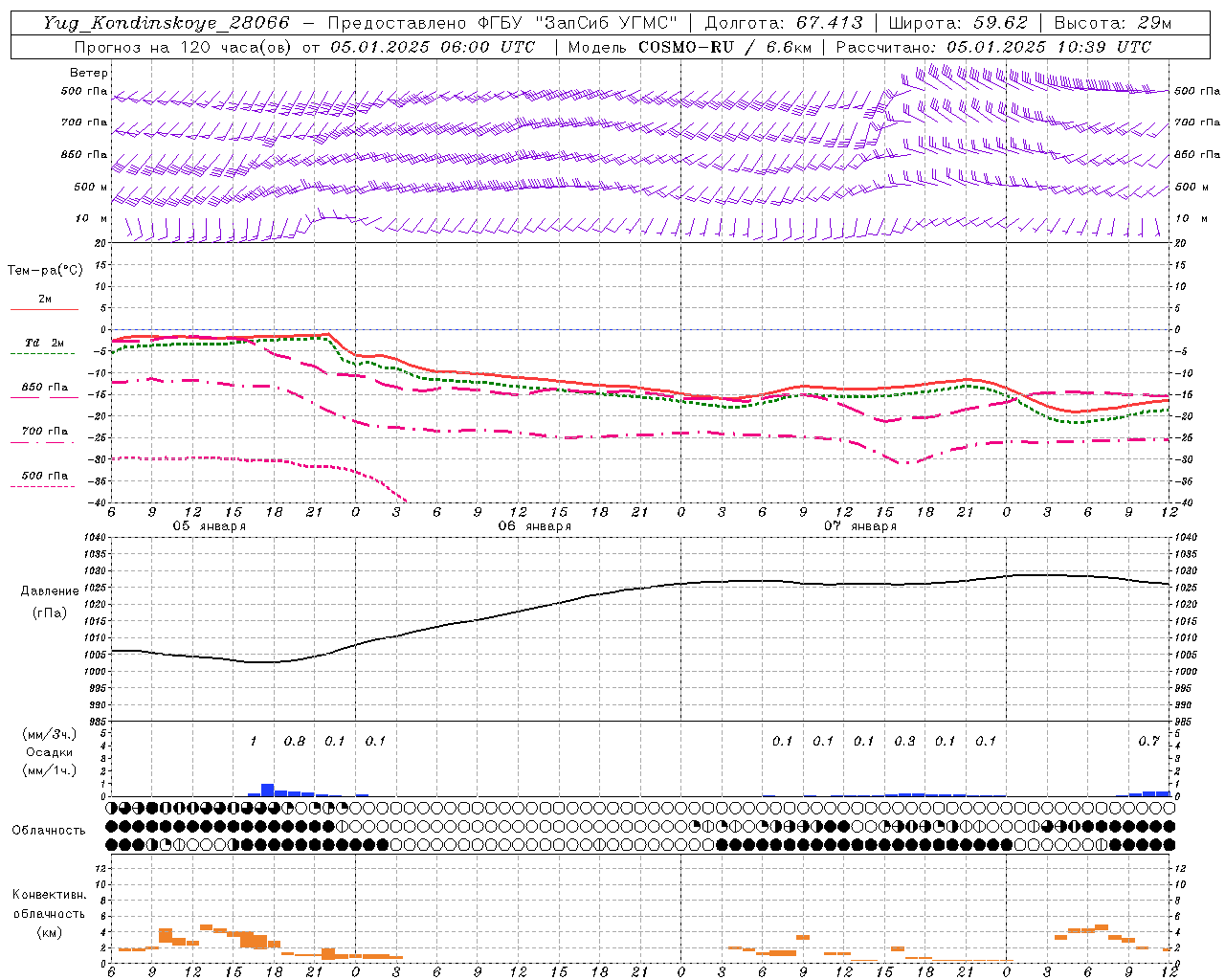The image size is (1225, 980).
Task: Click the tallest blue precipitation bar
Action: pyautogui.click(x=268, y=790)
